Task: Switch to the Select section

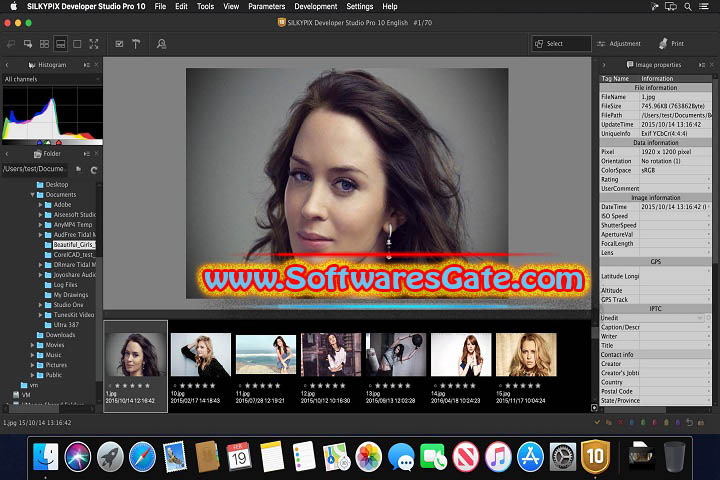Action: pos(561,44)
